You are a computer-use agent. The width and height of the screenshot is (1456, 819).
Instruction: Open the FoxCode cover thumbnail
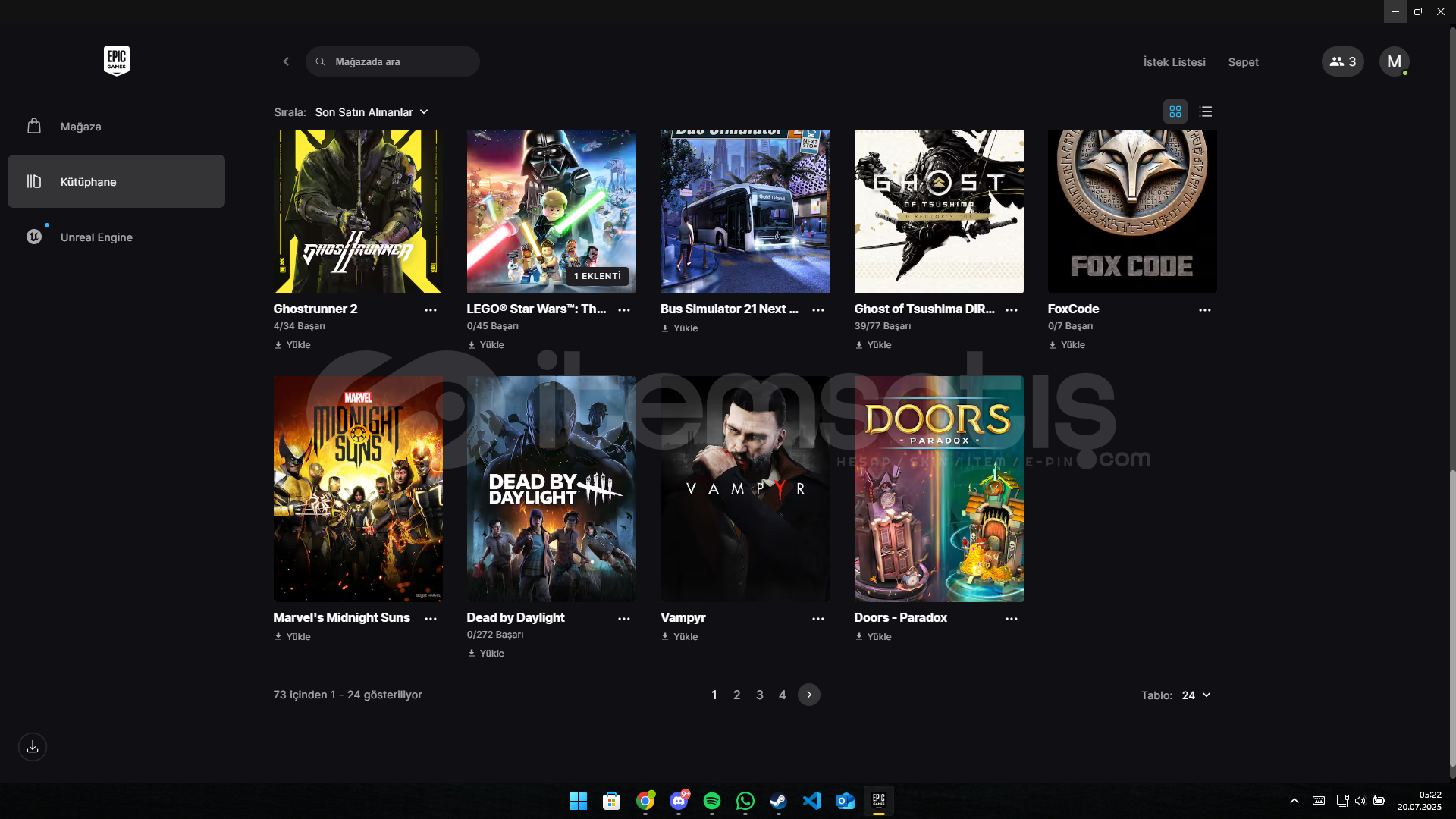click(x=1132, y=212)
